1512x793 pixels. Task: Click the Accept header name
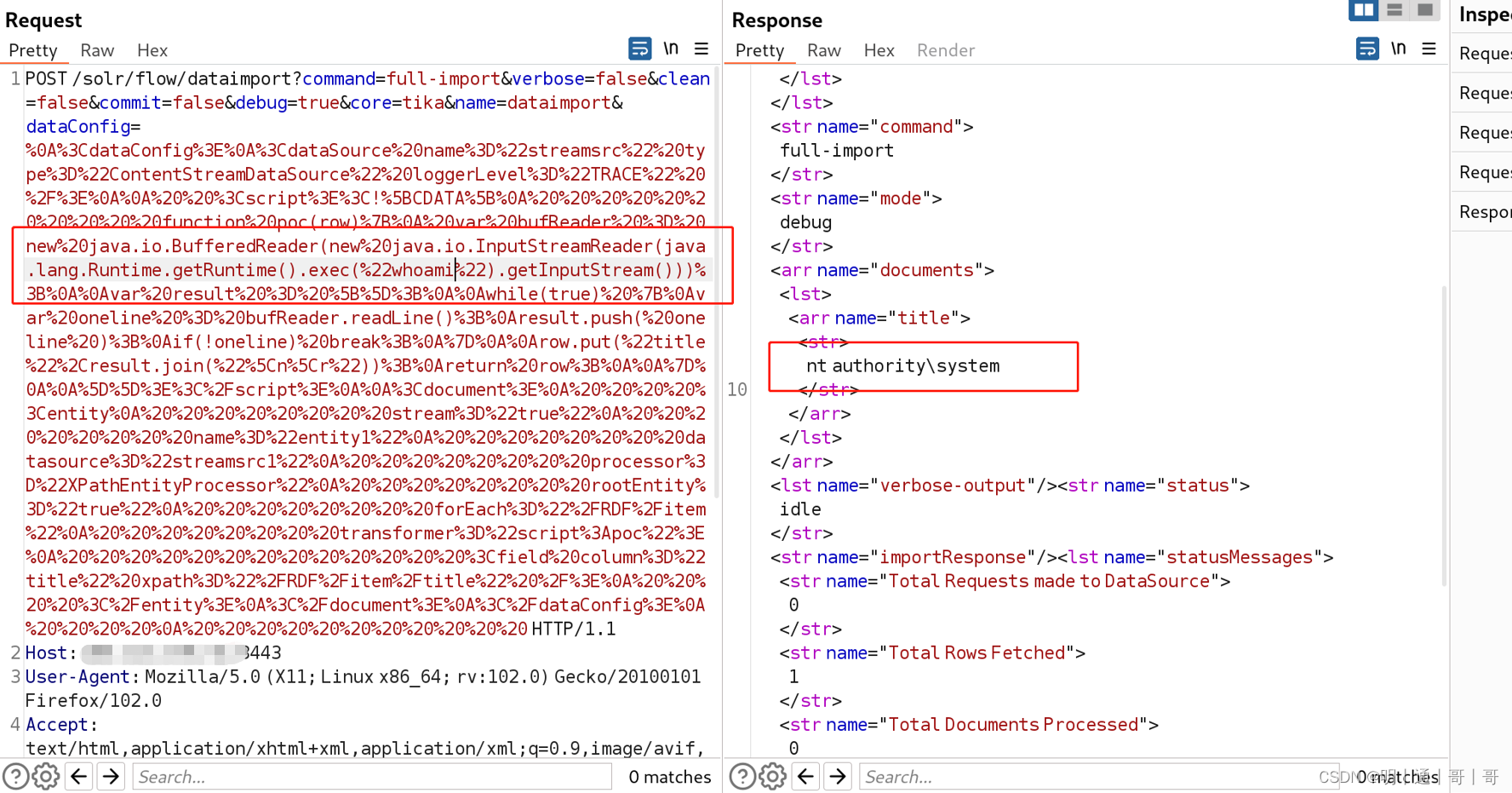coord(57,724)
